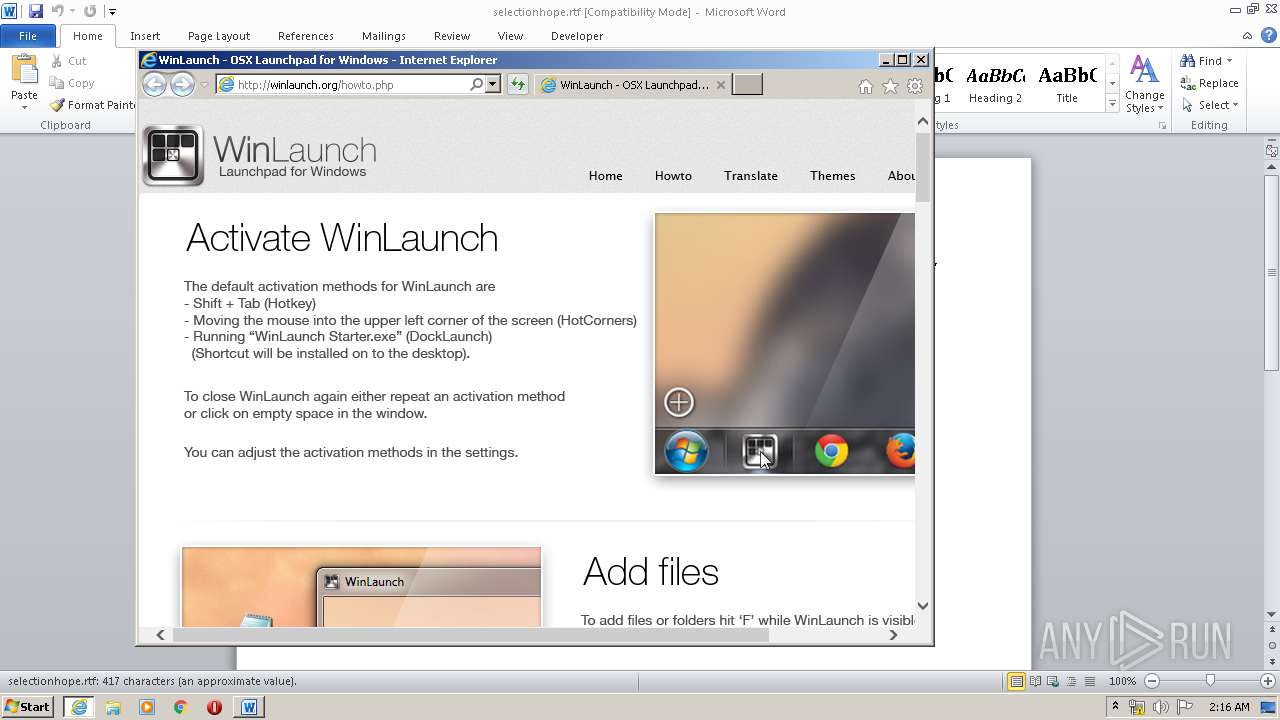The image size is (1280, 720).
Task: Click the 100% zoom level in Word
Action: pos(1122,681)
